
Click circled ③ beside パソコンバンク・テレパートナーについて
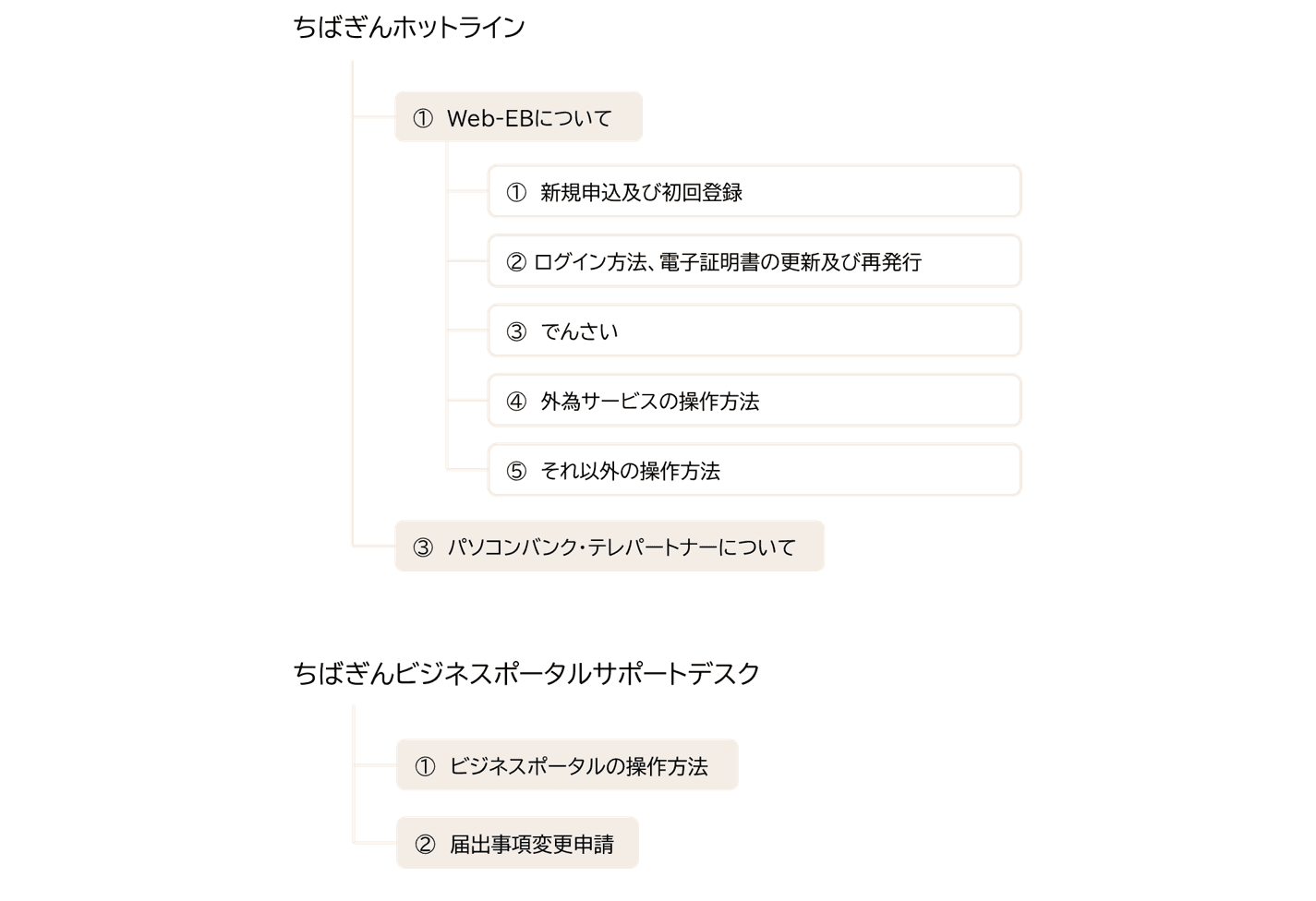tap(423, 547)
